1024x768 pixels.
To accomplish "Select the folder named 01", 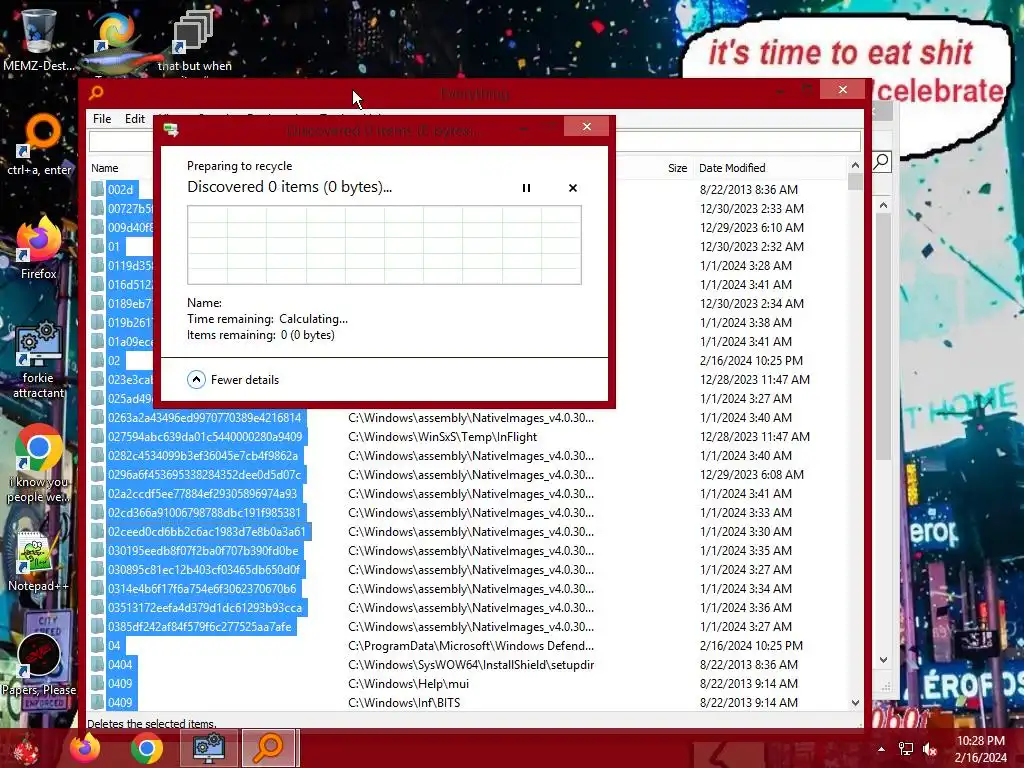I will click(114, 246).
